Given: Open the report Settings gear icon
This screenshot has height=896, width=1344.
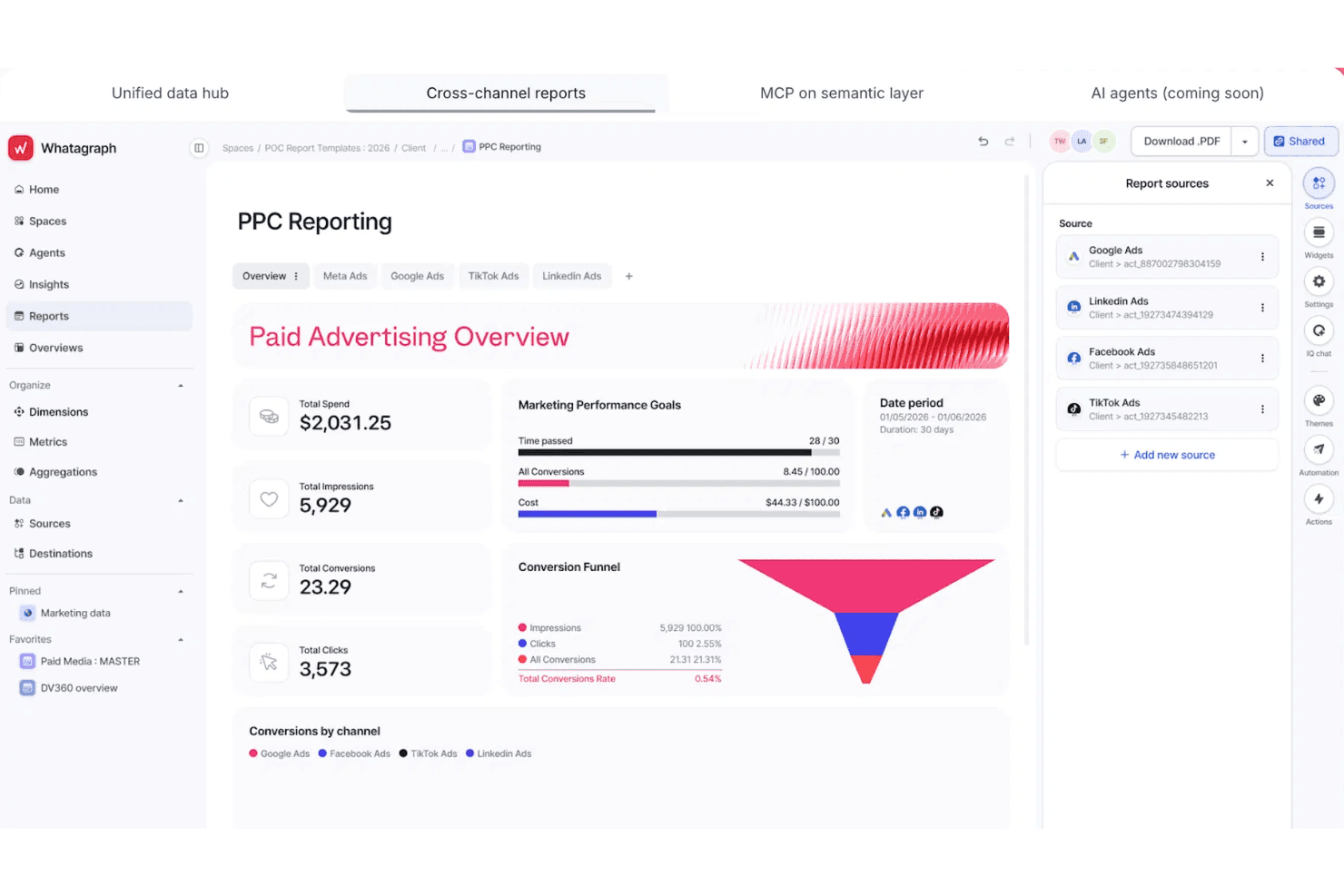Looking at the screenshot, I should 1319,281.
